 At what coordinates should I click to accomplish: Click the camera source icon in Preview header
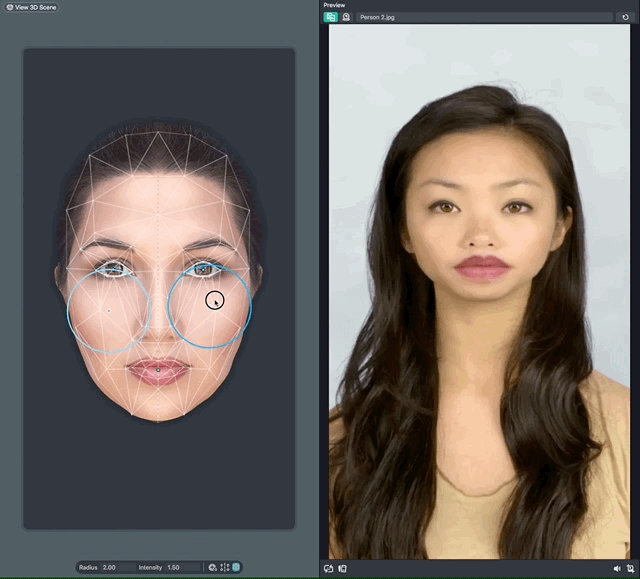pos(346,17)
